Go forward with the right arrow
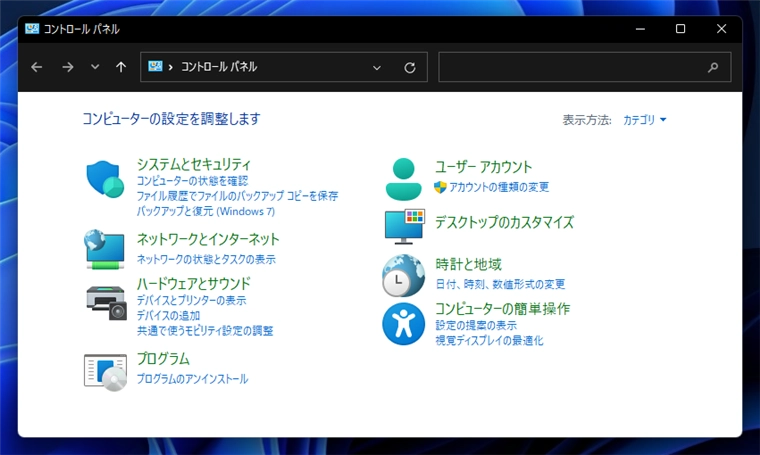Viewport: 760px width, 455px height. tap(68, 67)
